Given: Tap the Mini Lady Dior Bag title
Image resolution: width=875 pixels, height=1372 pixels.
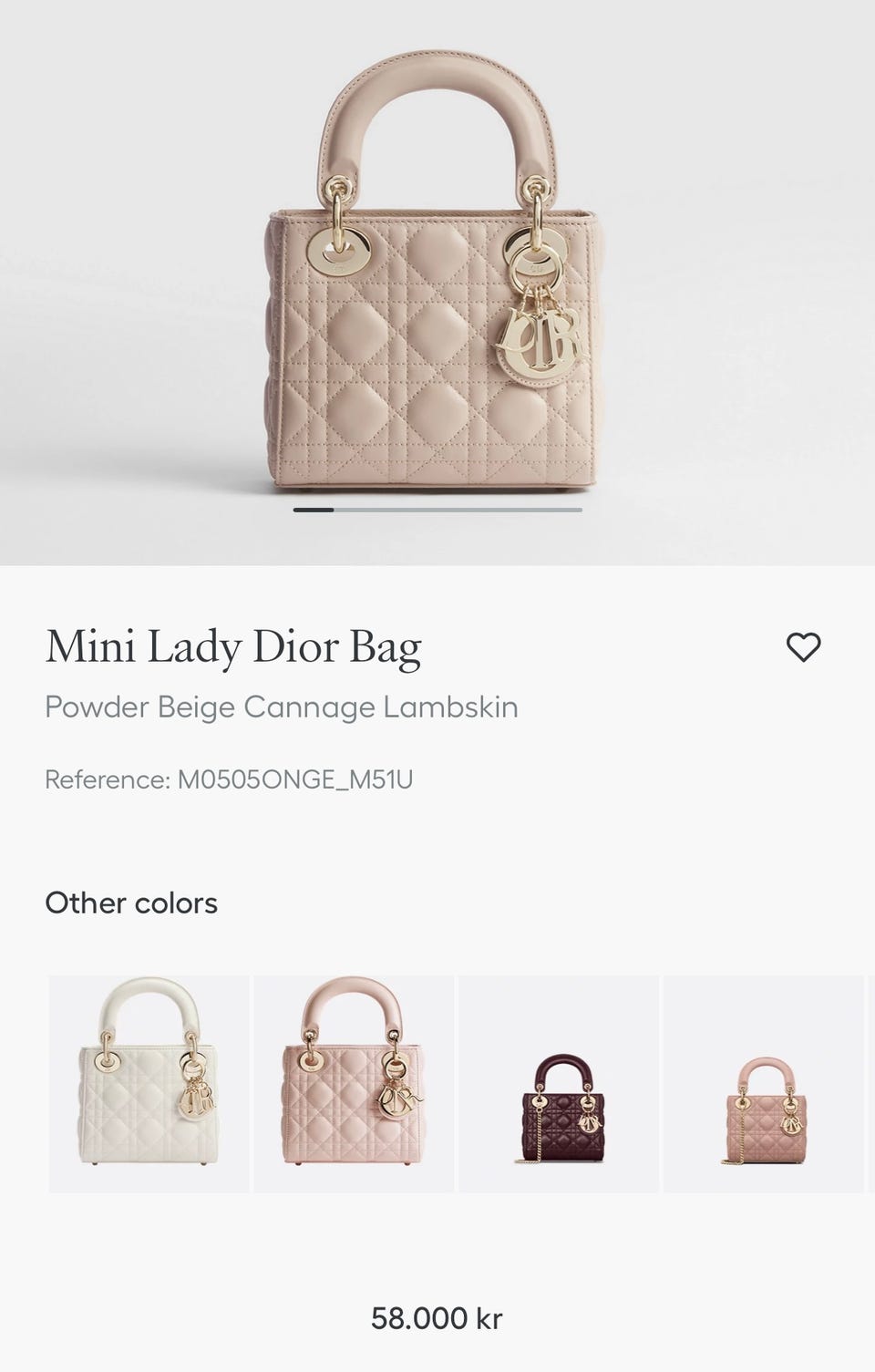Looking at the screenshot, I should [233, 647].
